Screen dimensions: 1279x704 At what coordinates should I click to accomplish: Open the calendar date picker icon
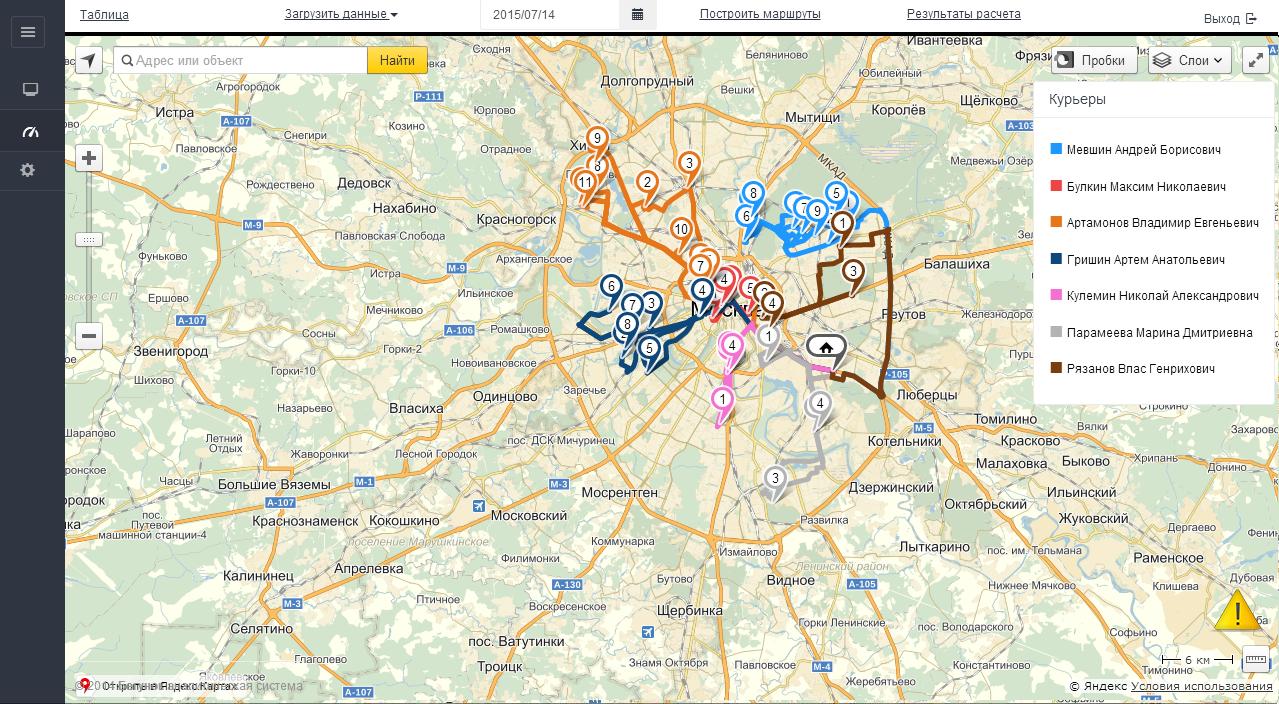click(x=638, y=15)
